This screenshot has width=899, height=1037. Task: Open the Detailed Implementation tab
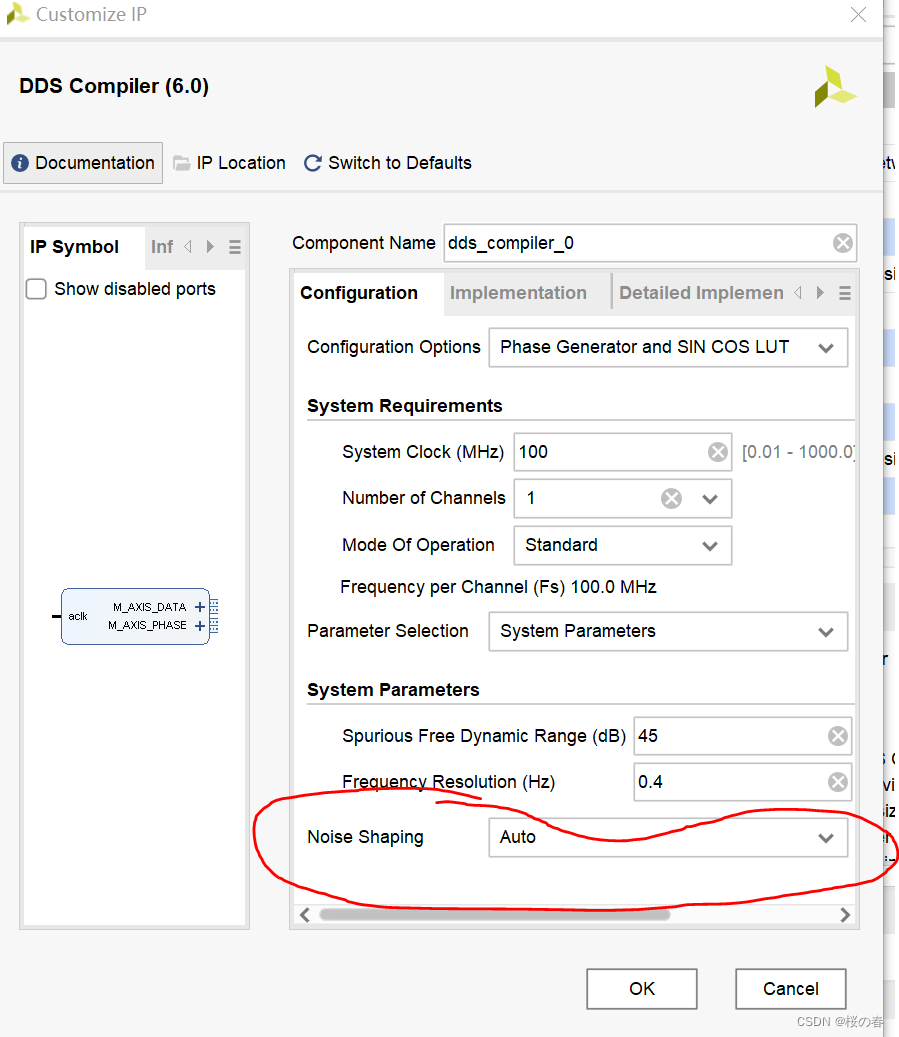pos(701,293)
